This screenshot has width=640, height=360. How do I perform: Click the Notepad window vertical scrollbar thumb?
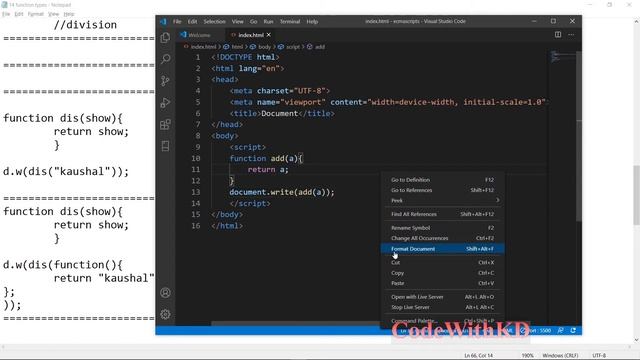pyautogui.click(x=636, y=195)
